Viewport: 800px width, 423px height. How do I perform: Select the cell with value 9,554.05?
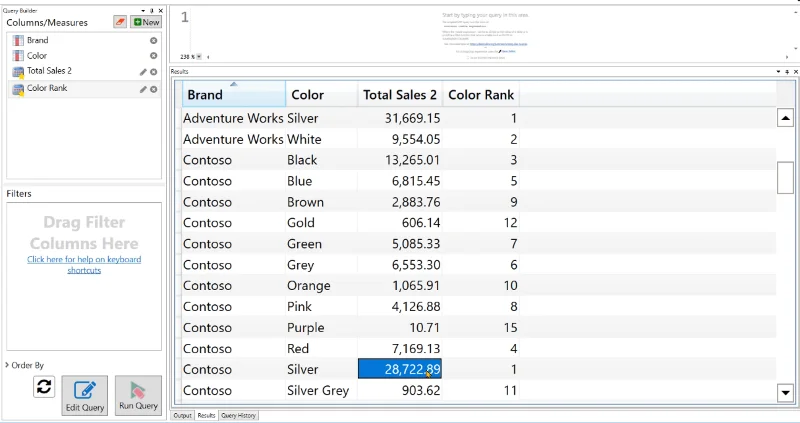(x=400, y=139)
